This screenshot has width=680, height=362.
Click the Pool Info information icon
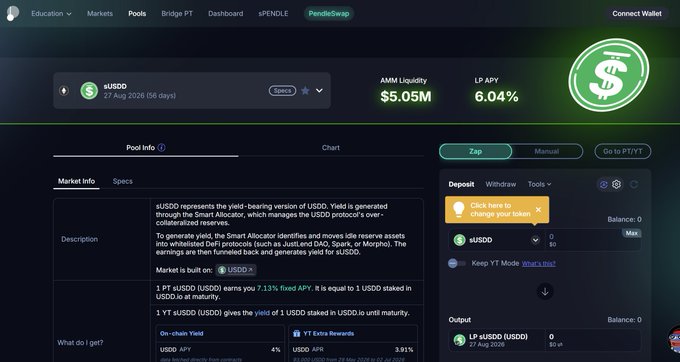point(161,148)
